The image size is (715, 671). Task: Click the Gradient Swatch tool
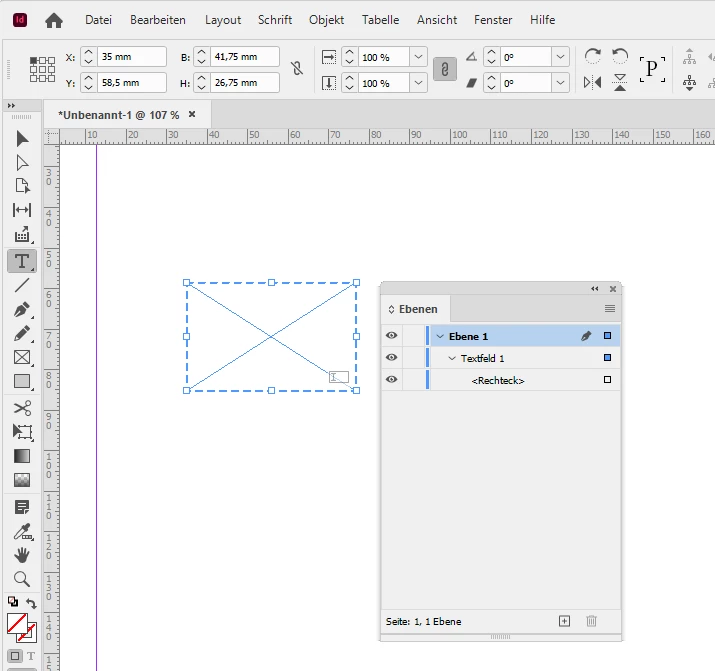click(x=22, y=456)
